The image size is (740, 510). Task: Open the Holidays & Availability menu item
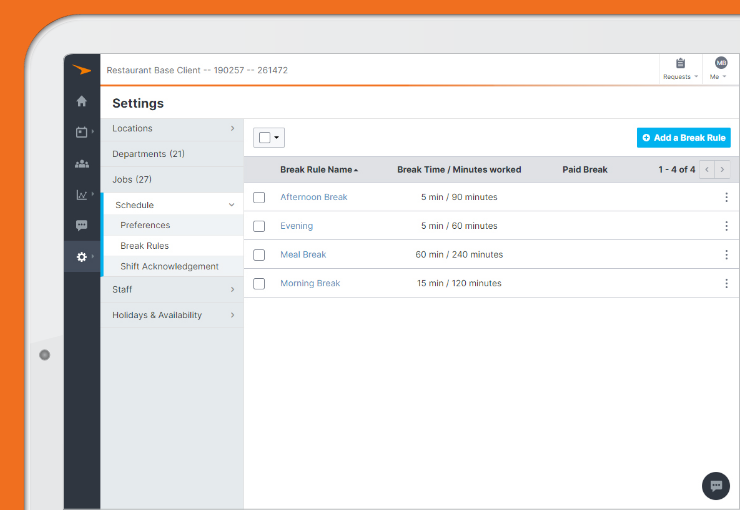click(x=172, y=315)
